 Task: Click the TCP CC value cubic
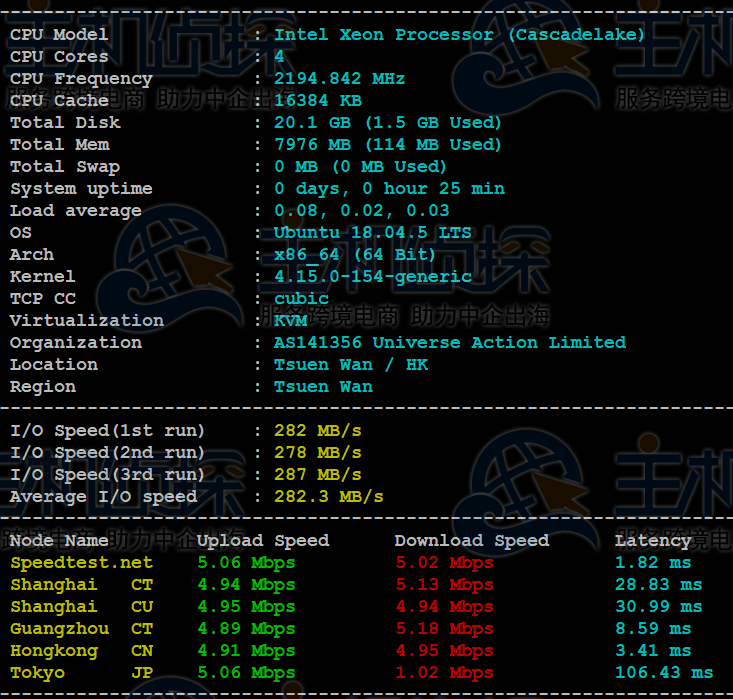pos(301,299)
